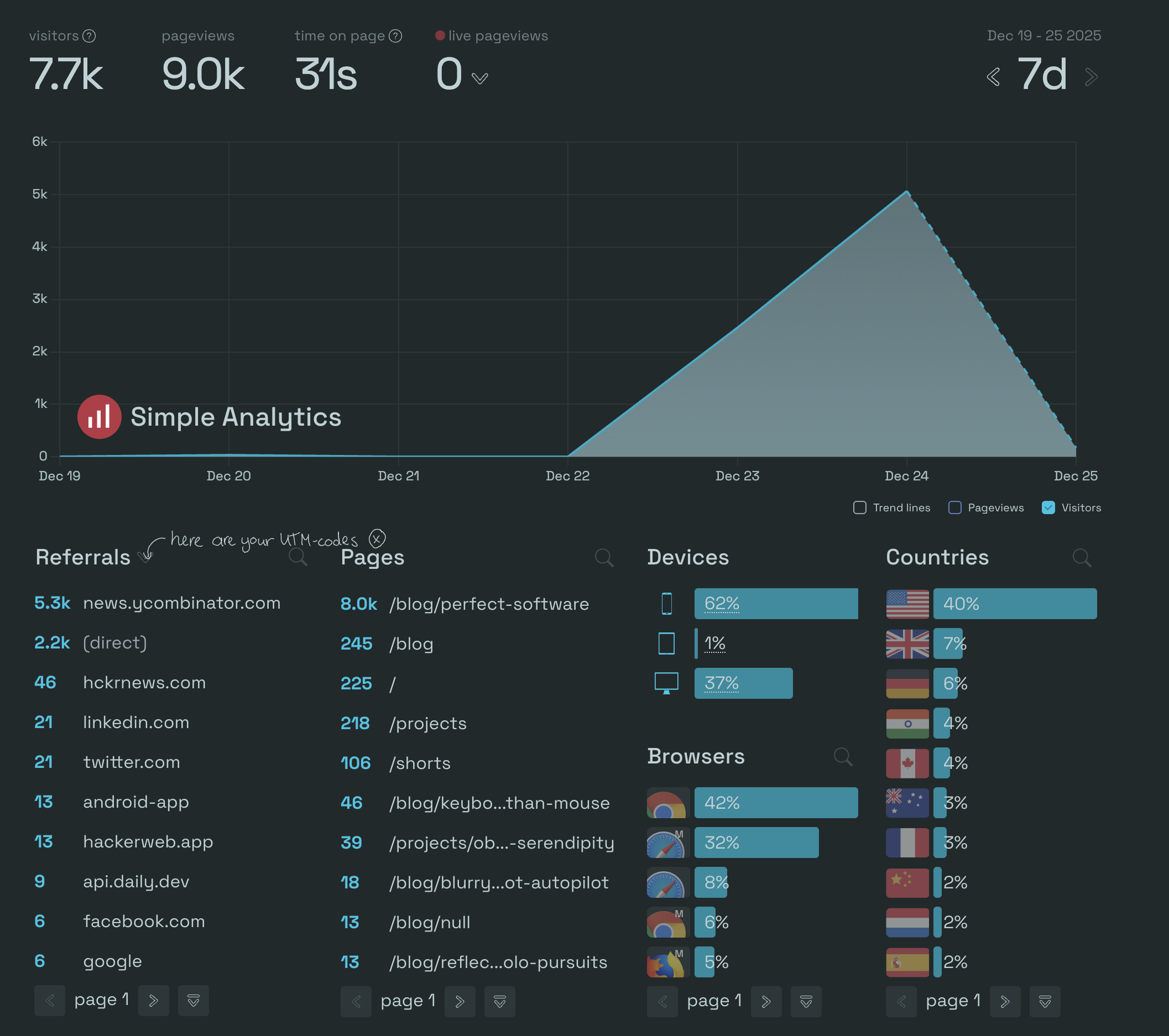Image resolution: width=1169 pixels, height=1036 pixels.
Task: Click the Chrome browser icon
Action: pyautogui.click(x=666, y=802)
